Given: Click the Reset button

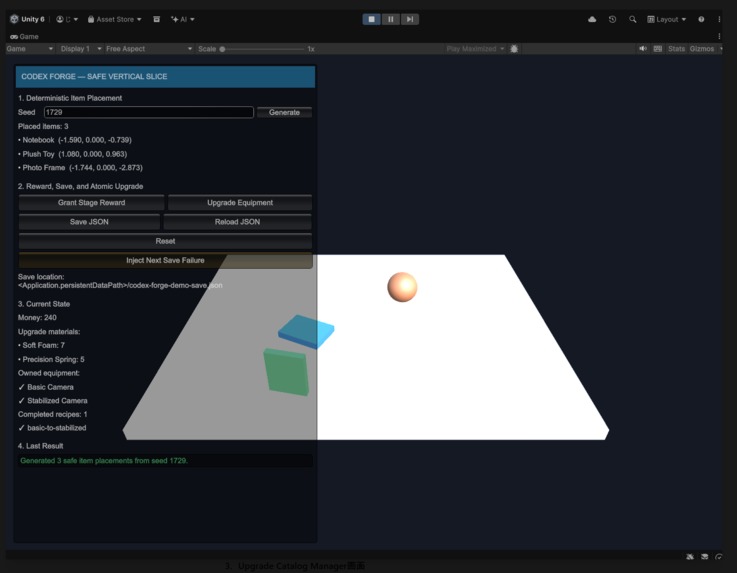Looking at the screenshot, I should click(x=165, y=241).
